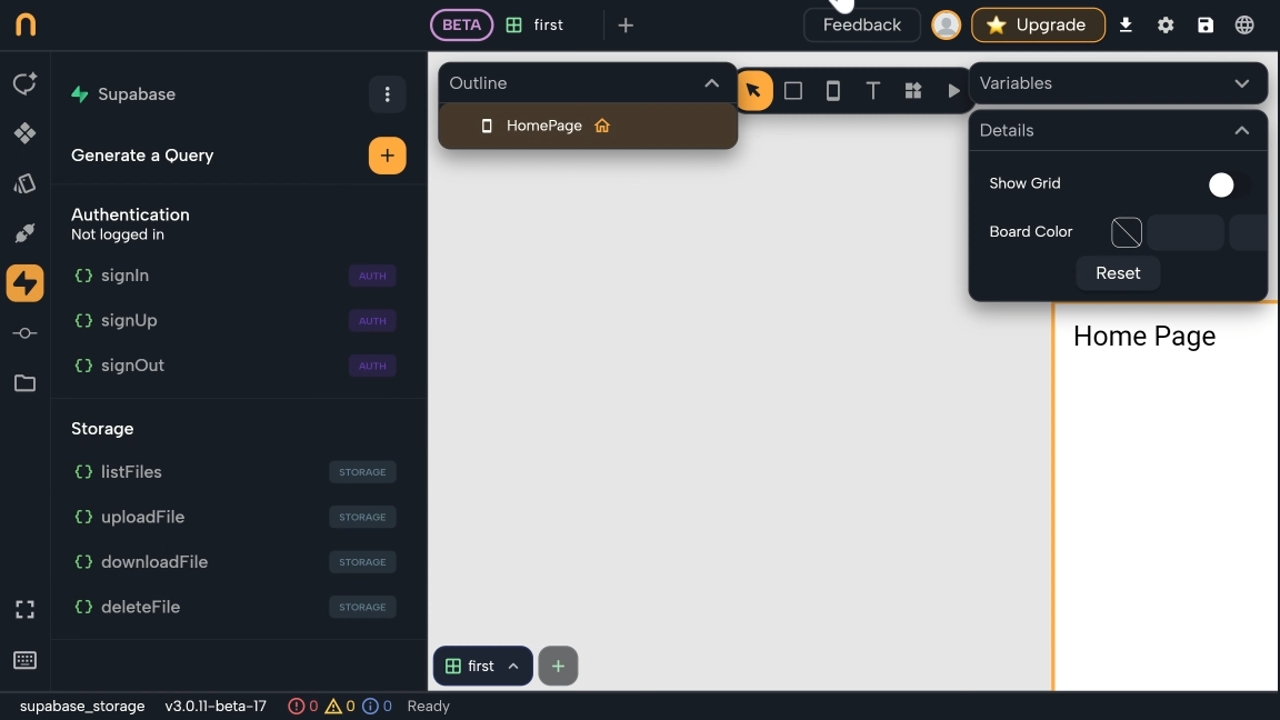This screenshot has width=1280, height=720.
Task: Open the widgets components tool
Action: click(x=913, y=91)
